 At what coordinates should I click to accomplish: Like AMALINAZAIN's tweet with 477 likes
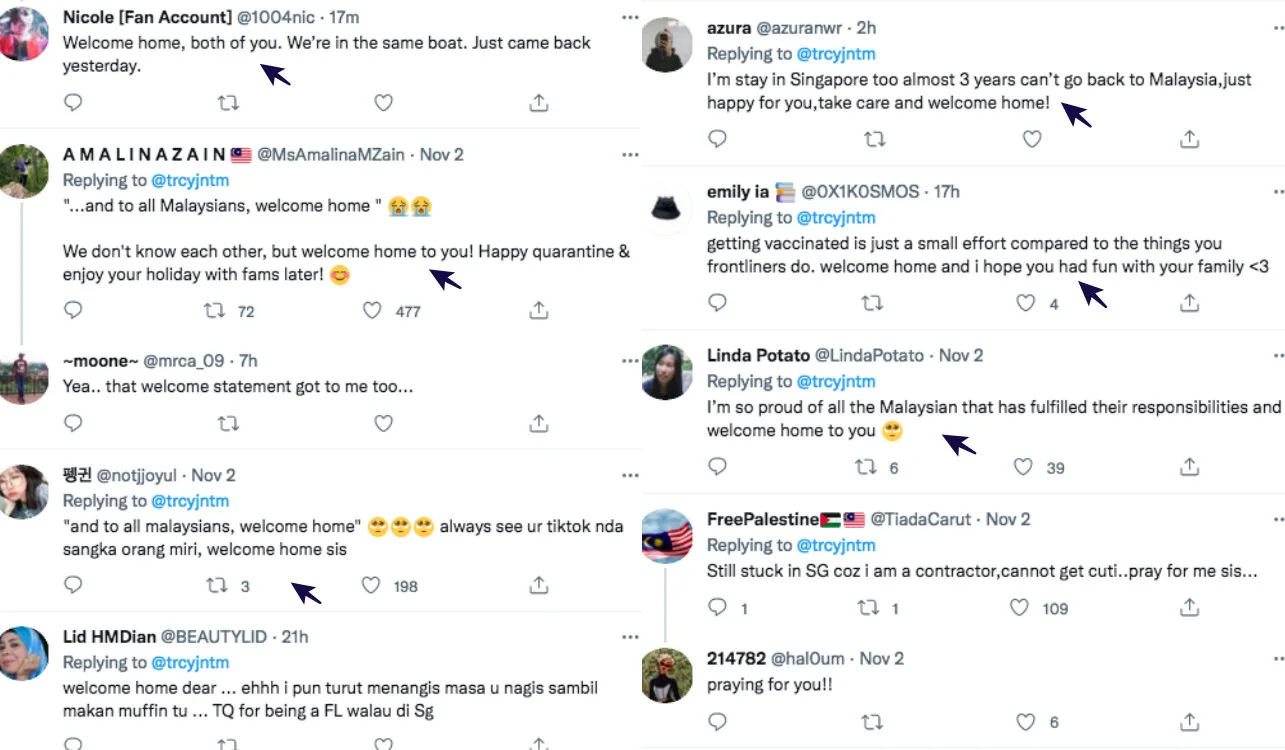point(372,311)
